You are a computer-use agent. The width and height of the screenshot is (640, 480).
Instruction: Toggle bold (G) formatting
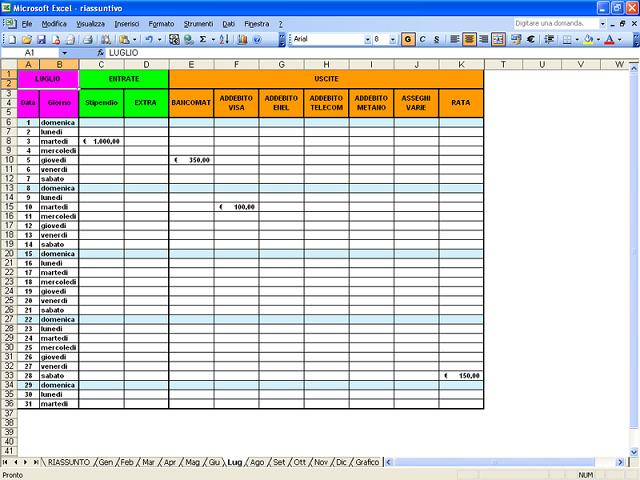pyautogui.click(x=407, y=39)
